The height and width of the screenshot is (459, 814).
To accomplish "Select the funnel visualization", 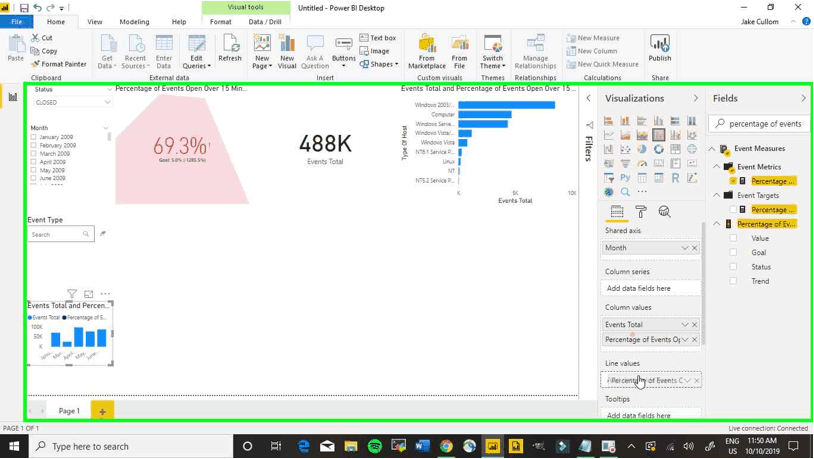I will pyautogui.click(x=625, y=164).
